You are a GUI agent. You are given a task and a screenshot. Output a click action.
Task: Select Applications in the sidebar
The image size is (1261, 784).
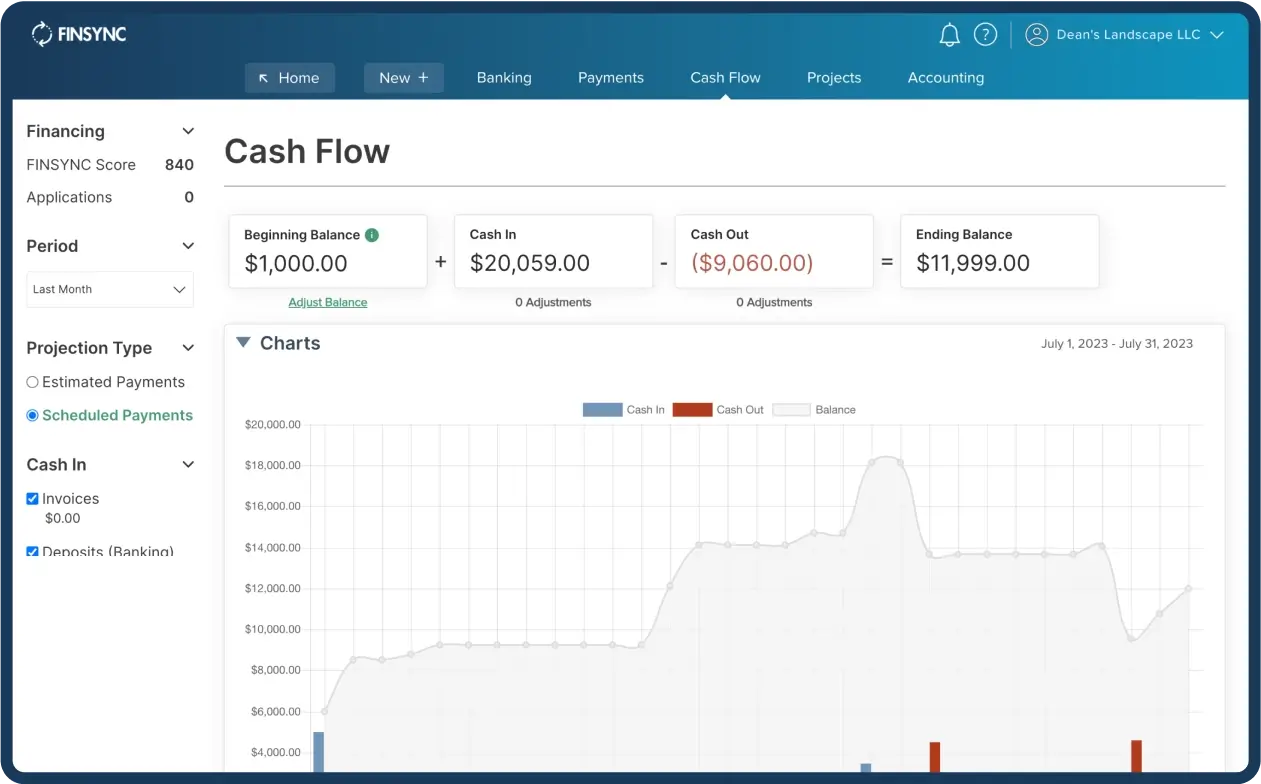coord(68,197)
